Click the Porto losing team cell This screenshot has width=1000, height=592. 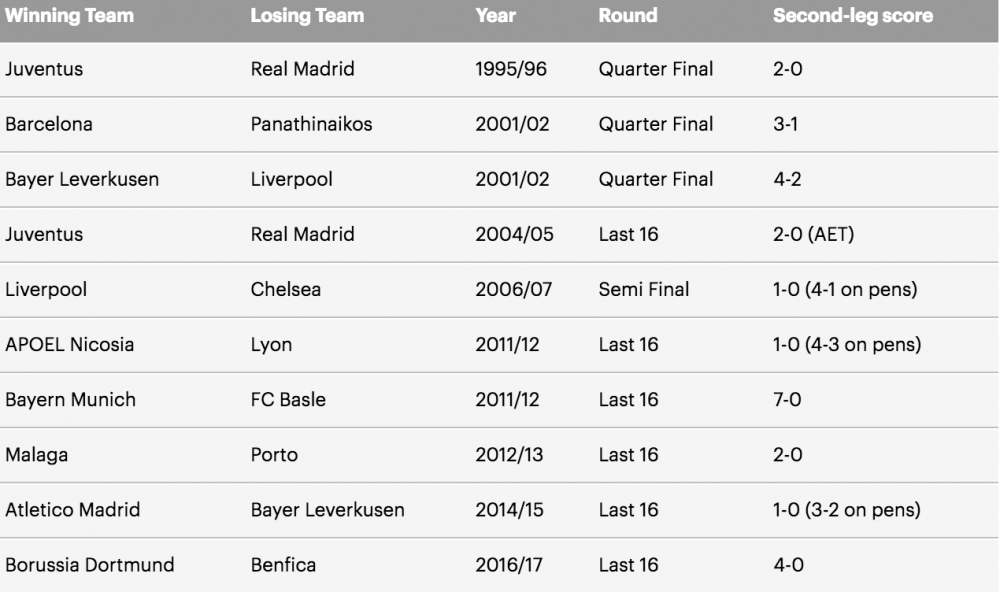pyautogui.click(x=274, y=455)
